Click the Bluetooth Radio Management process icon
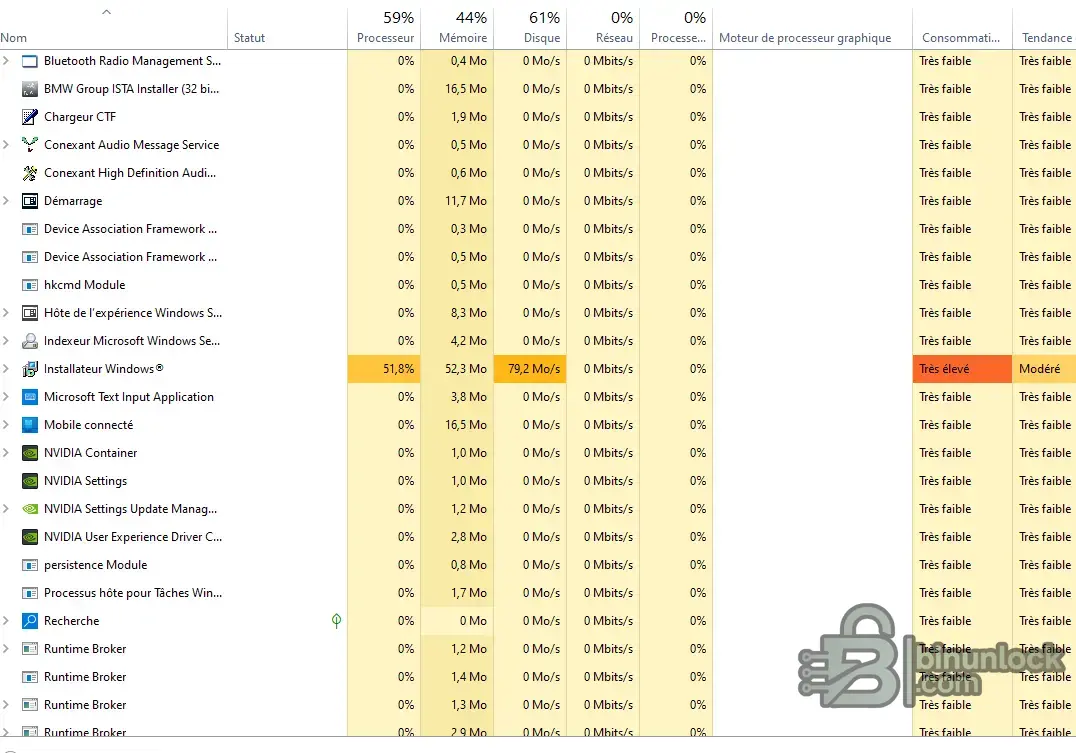 pos(30,61)
